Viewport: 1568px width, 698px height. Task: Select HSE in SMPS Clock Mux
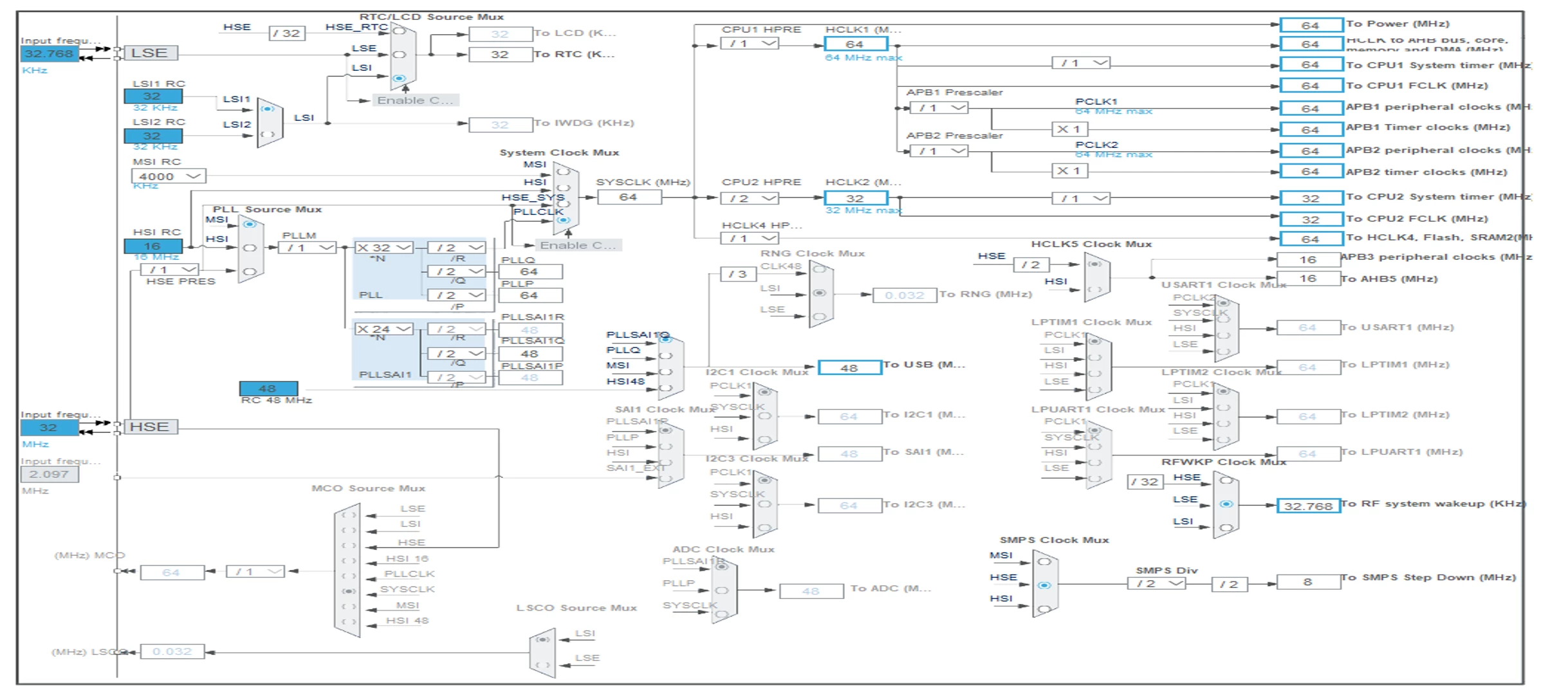pos(1044,585)
